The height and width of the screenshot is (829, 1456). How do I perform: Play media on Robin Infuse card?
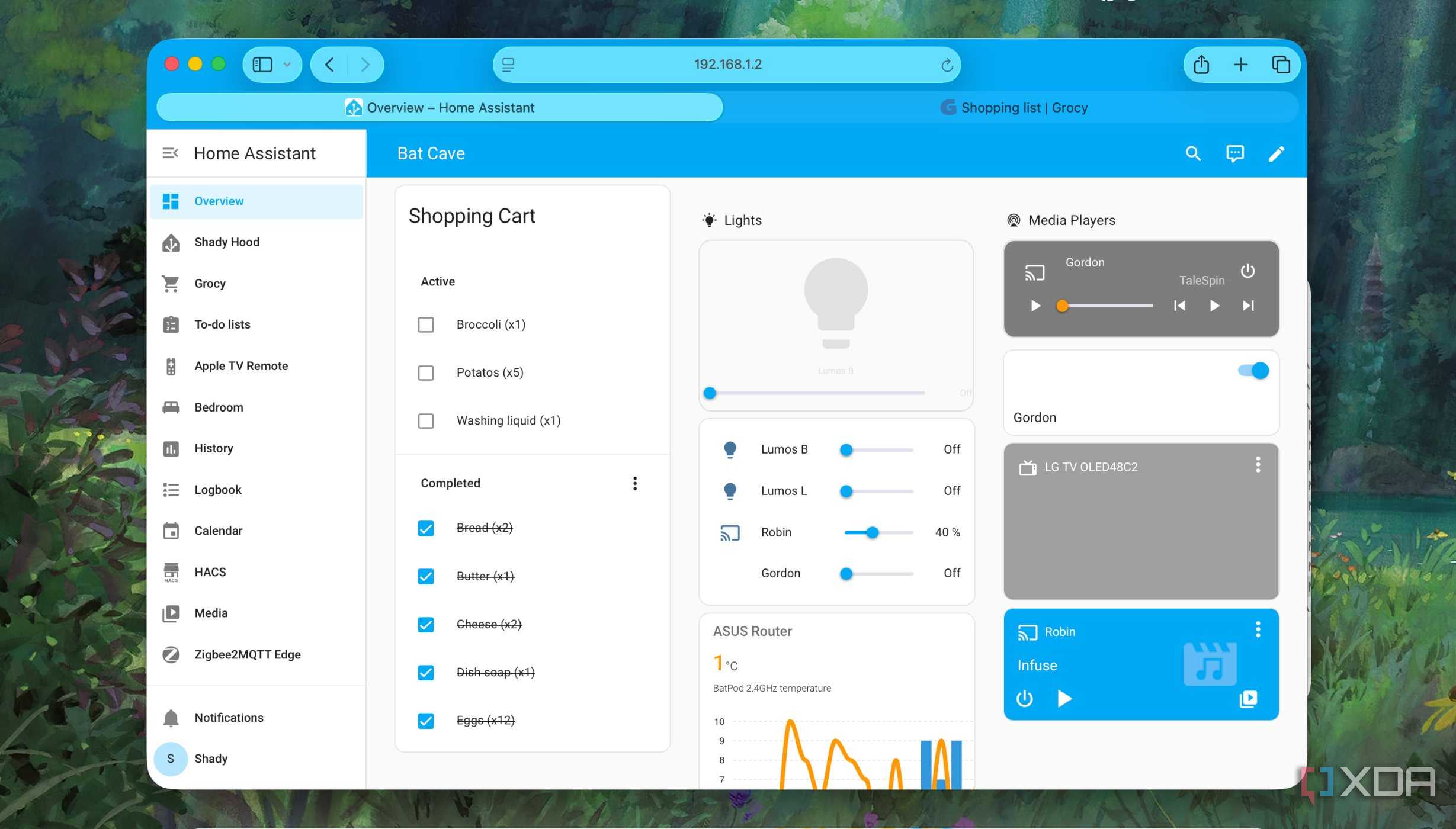click(x=1064, y=699)
